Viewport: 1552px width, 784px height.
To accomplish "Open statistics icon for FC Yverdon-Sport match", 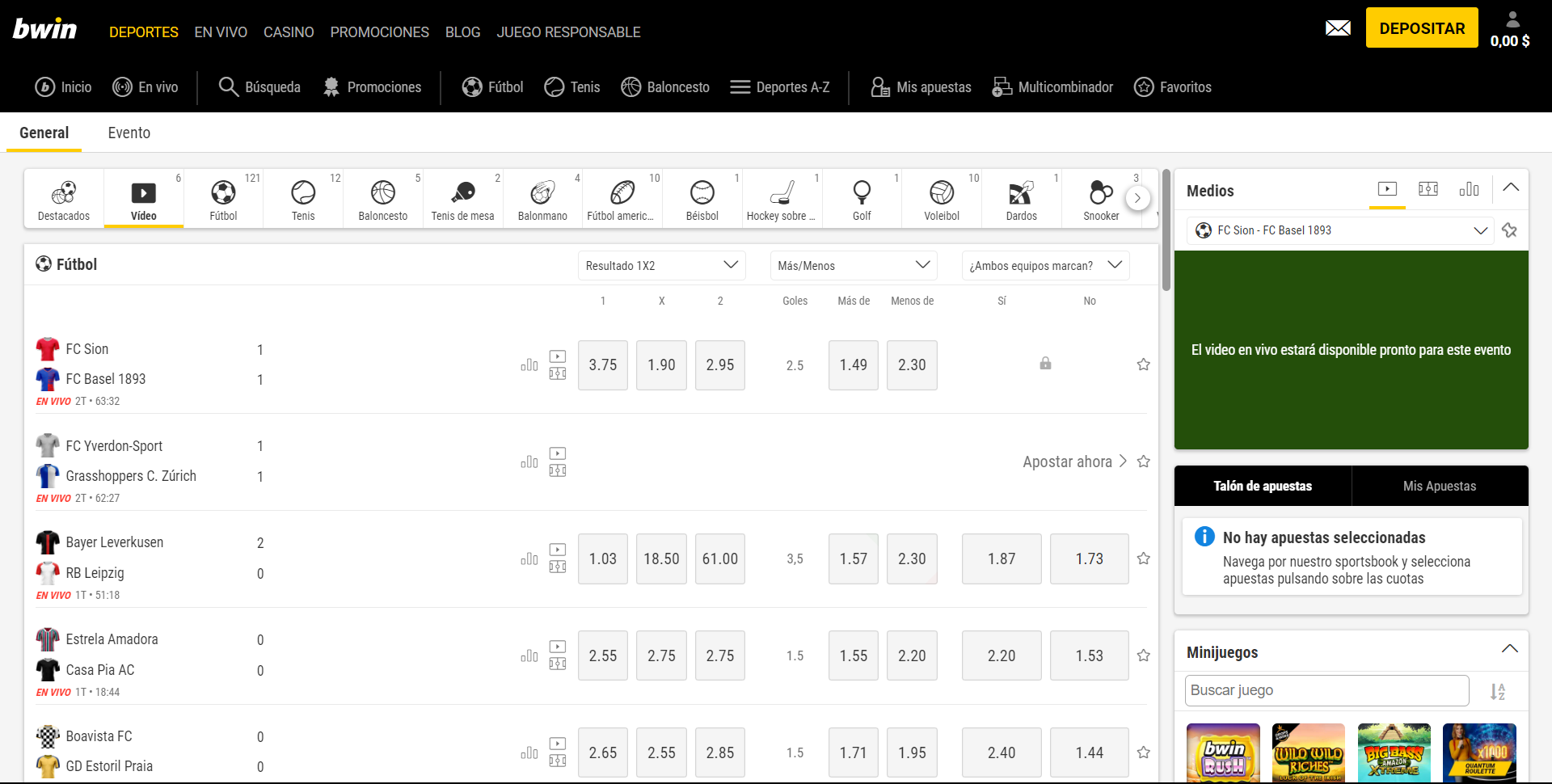I will [x=529, y=462].
